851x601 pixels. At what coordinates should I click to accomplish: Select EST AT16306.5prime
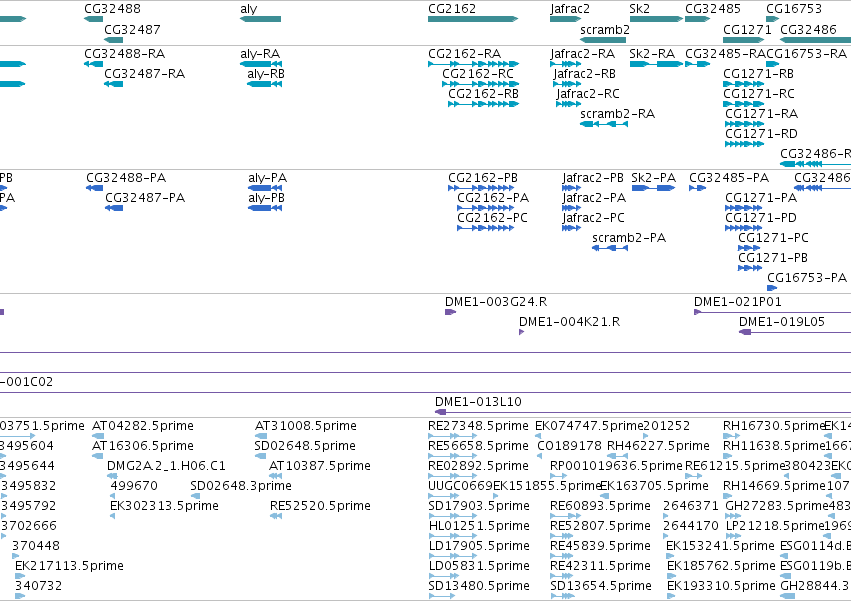point(98,456)
